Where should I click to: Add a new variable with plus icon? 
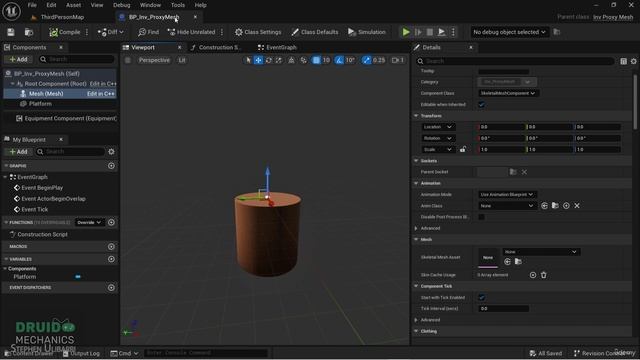pos(111,259)
